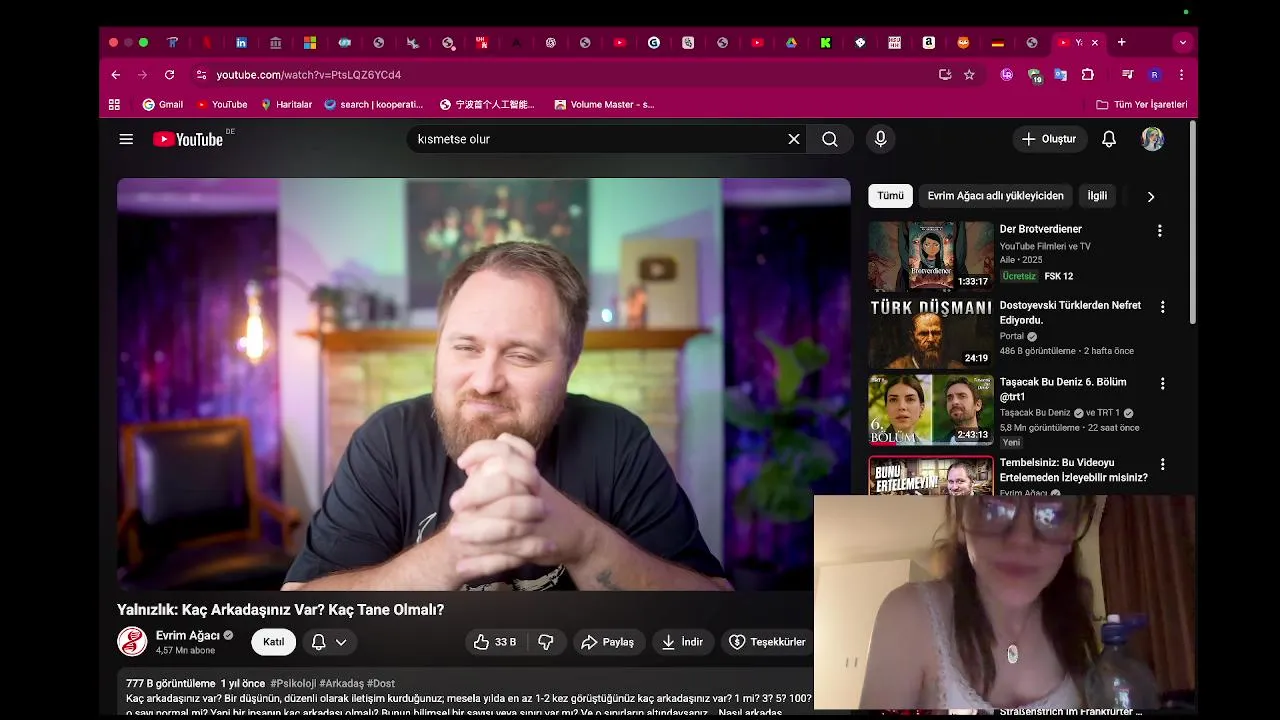The height and width of the screenshot is (720, 1280).
Task: Close the active YouTube tab
Action: point(1094,42)
